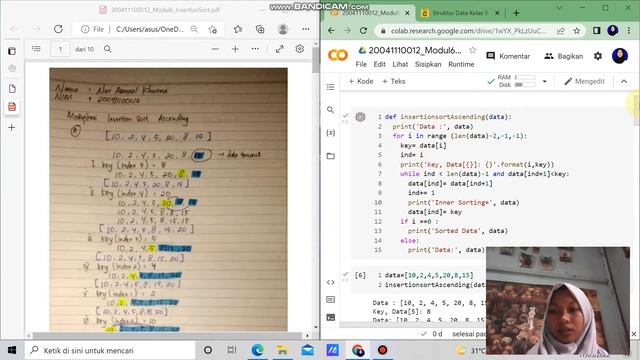Open Colab Lihat menu
Image resolution: width=640 pixels, height=360 pixels.
(400, 64)
